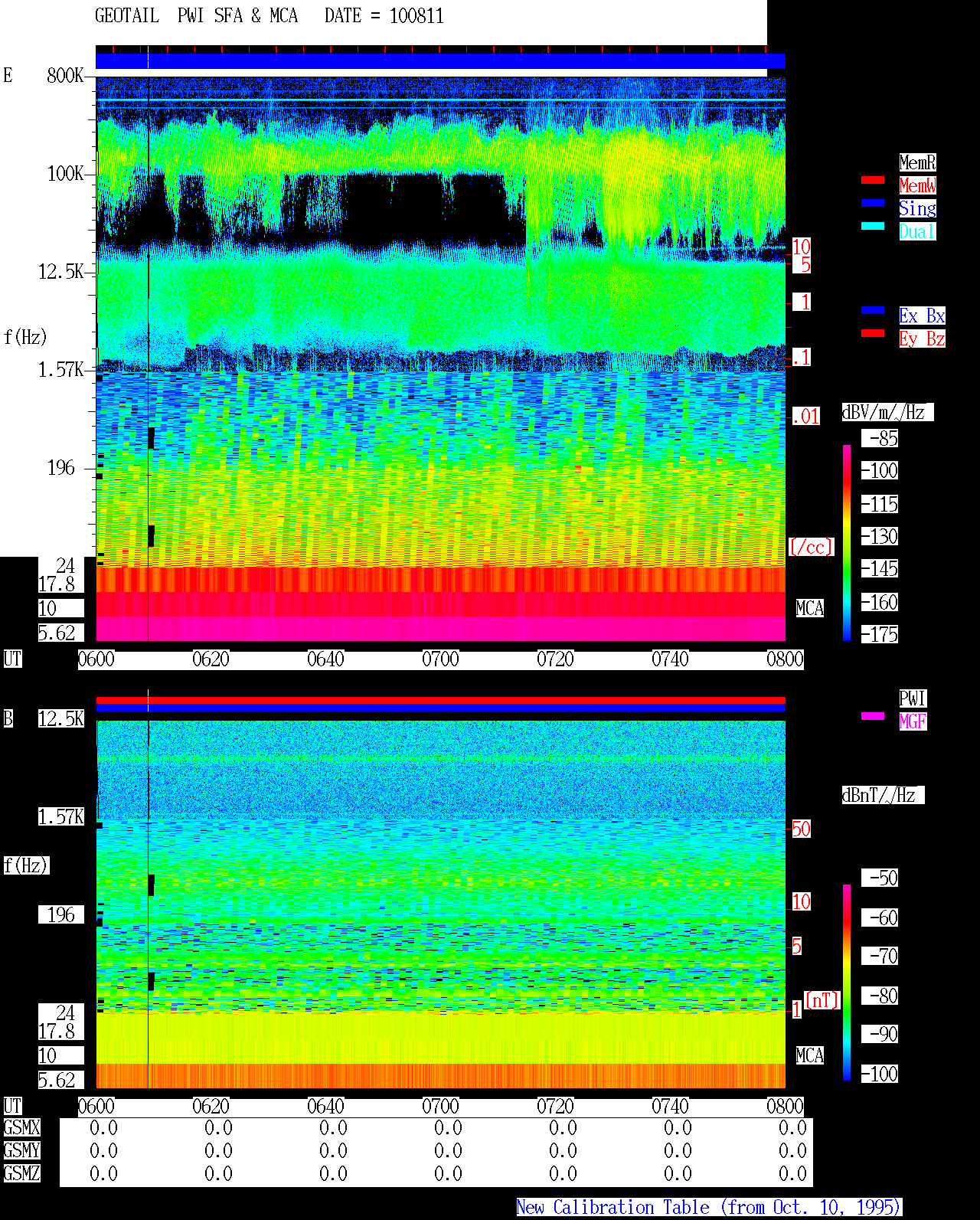Click the red 50 scale label
The height and width of the screenshot is (1220, 980).
click(x=801, y=829)
